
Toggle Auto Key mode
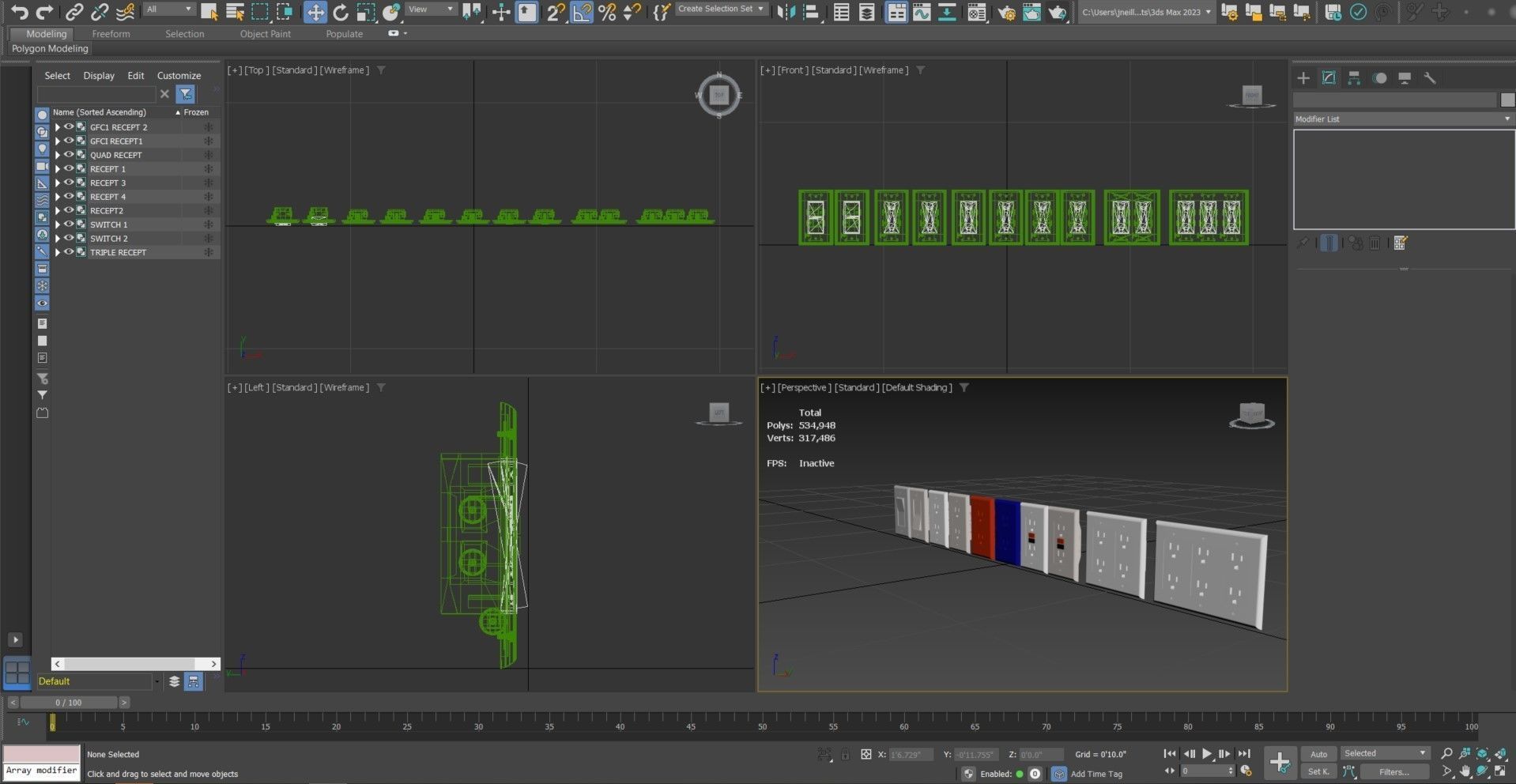coord(1318,754)
